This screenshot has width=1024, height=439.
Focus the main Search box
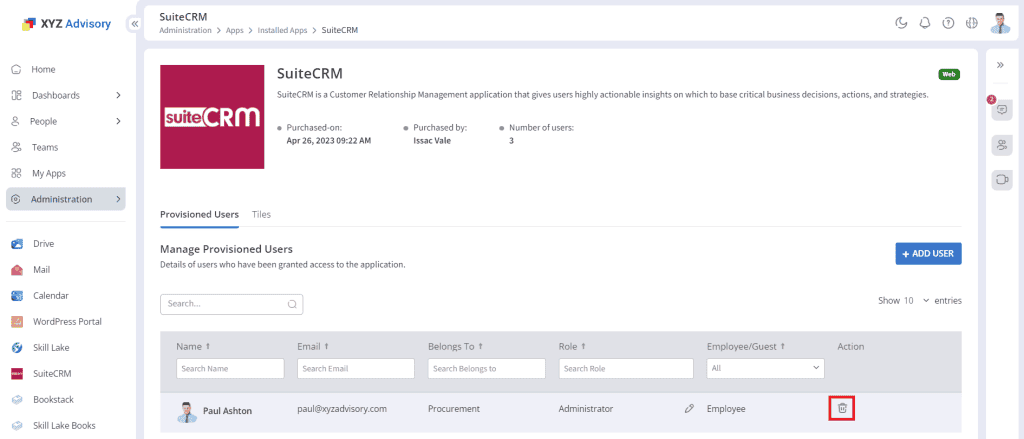(x=231, y=304)
